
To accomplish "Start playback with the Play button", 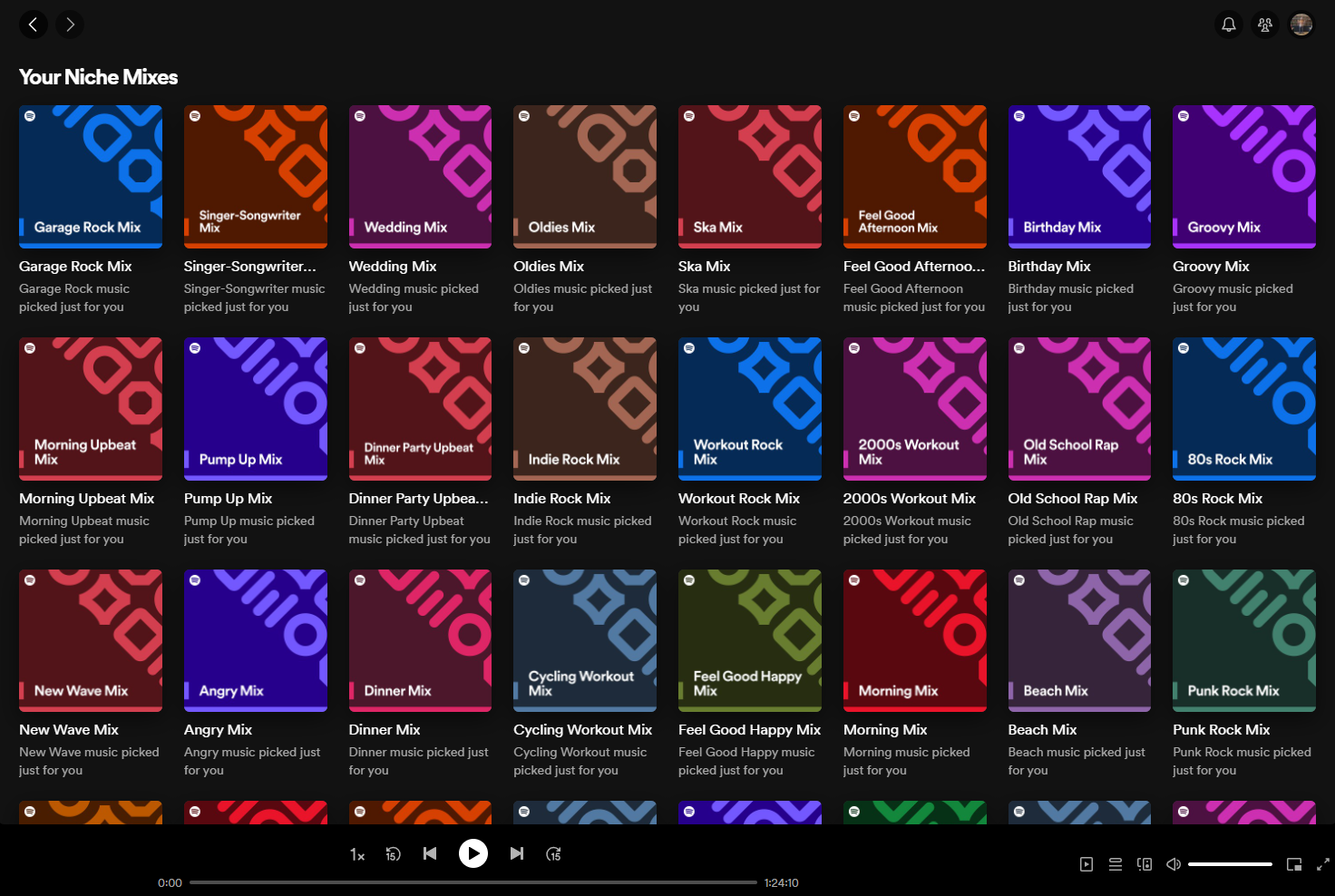I will 473,852.
